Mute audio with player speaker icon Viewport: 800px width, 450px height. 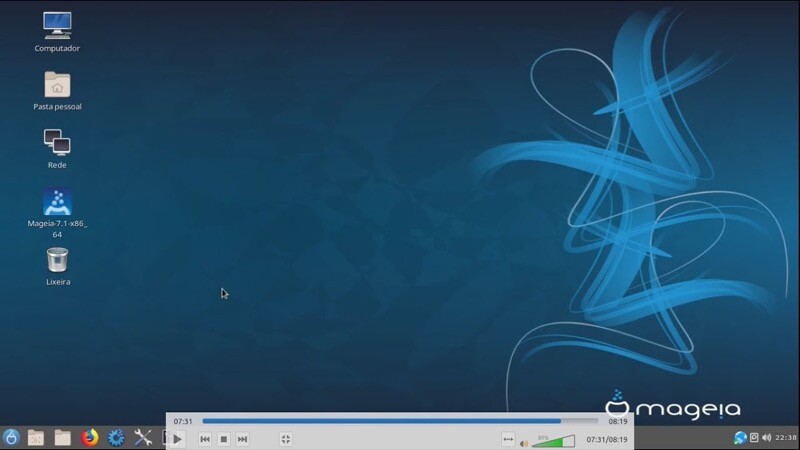[x=524, y=443]
